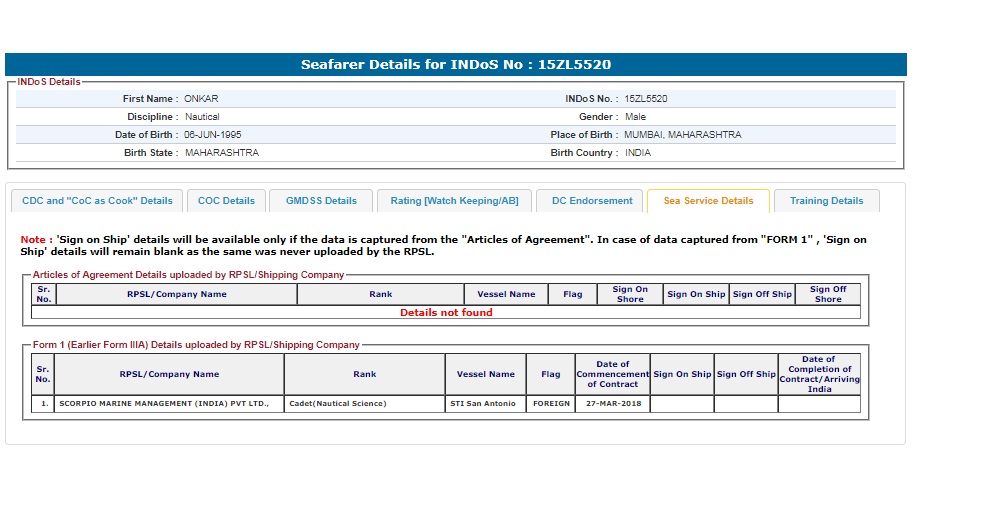Open the CDC and "CoC as Cook" Details tab
Screen dimensions: 1000x508
pyautogui.click(x=97, y=201)
